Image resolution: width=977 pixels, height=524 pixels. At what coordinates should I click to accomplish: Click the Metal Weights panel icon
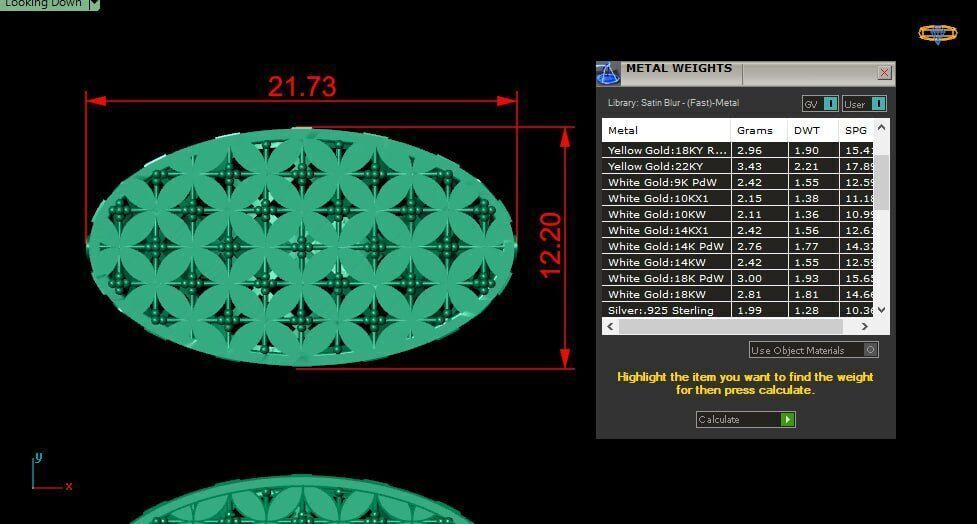point(608,74)
